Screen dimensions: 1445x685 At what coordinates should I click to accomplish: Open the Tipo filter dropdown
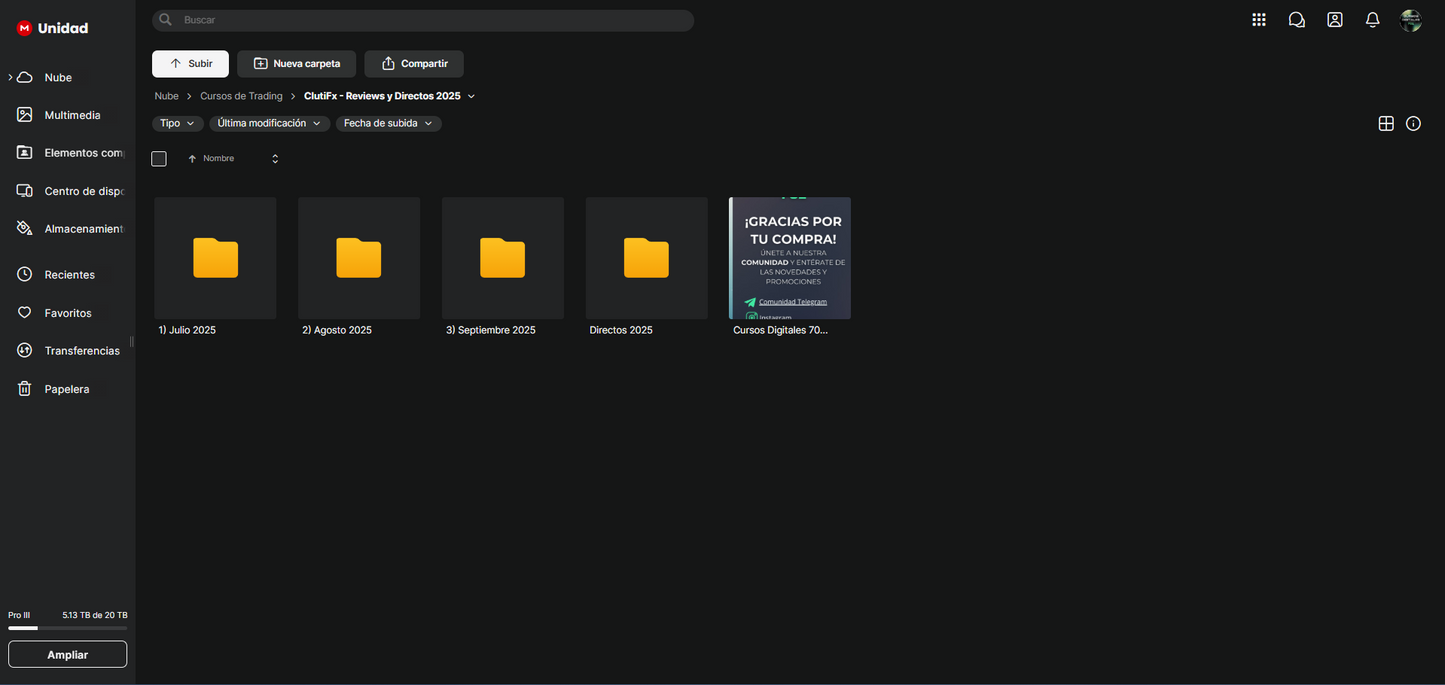click(177, 124)
